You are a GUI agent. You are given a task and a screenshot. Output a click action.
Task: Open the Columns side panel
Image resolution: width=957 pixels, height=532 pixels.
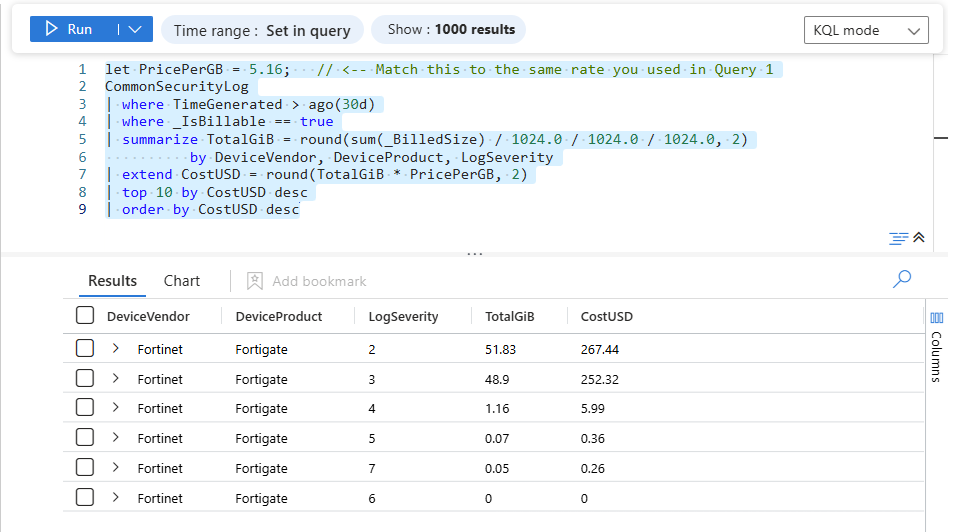tap(936, 345)
